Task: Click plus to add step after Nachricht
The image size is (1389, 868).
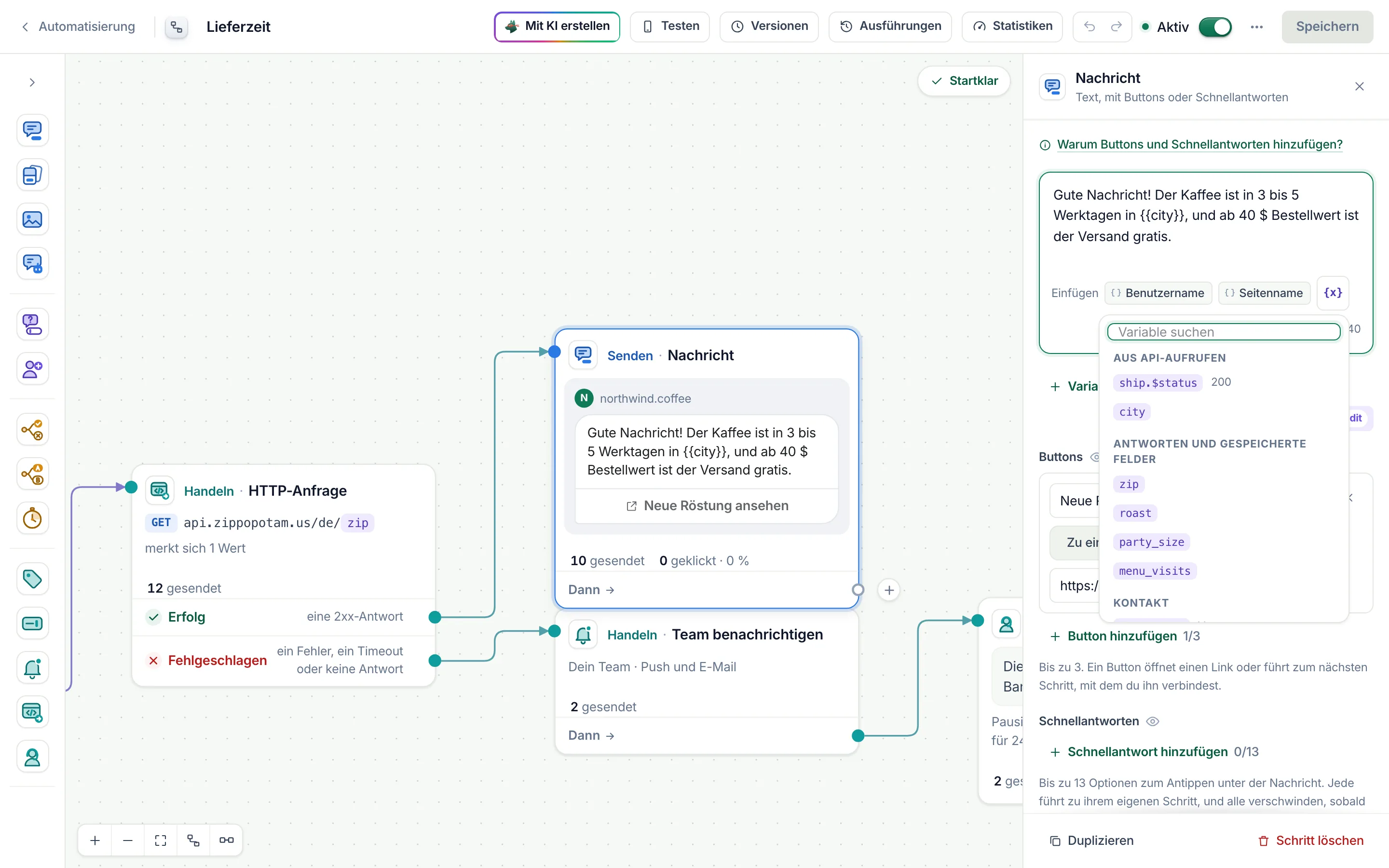Action: pyautogui.click(x=889, y=590)
